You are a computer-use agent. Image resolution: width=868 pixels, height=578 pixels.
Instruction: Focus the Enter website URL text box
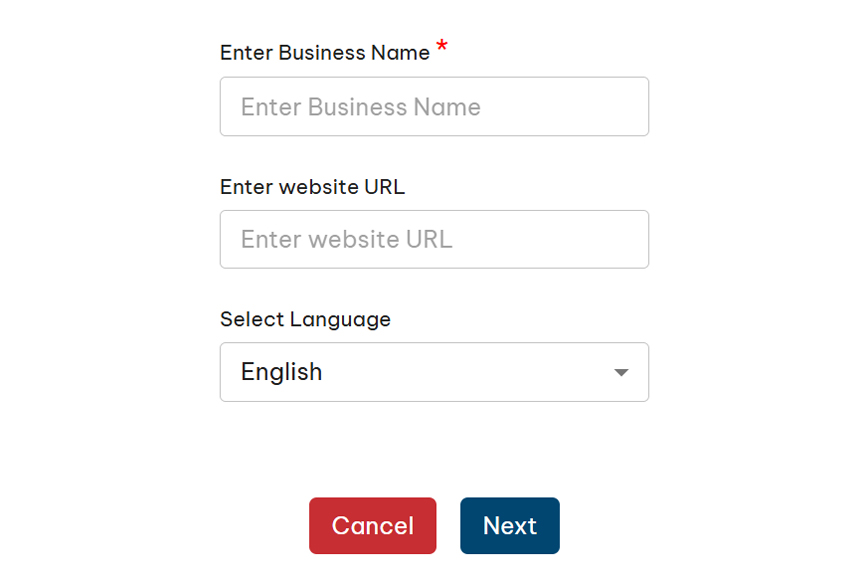pyautogui.click(x=434, y=239)
